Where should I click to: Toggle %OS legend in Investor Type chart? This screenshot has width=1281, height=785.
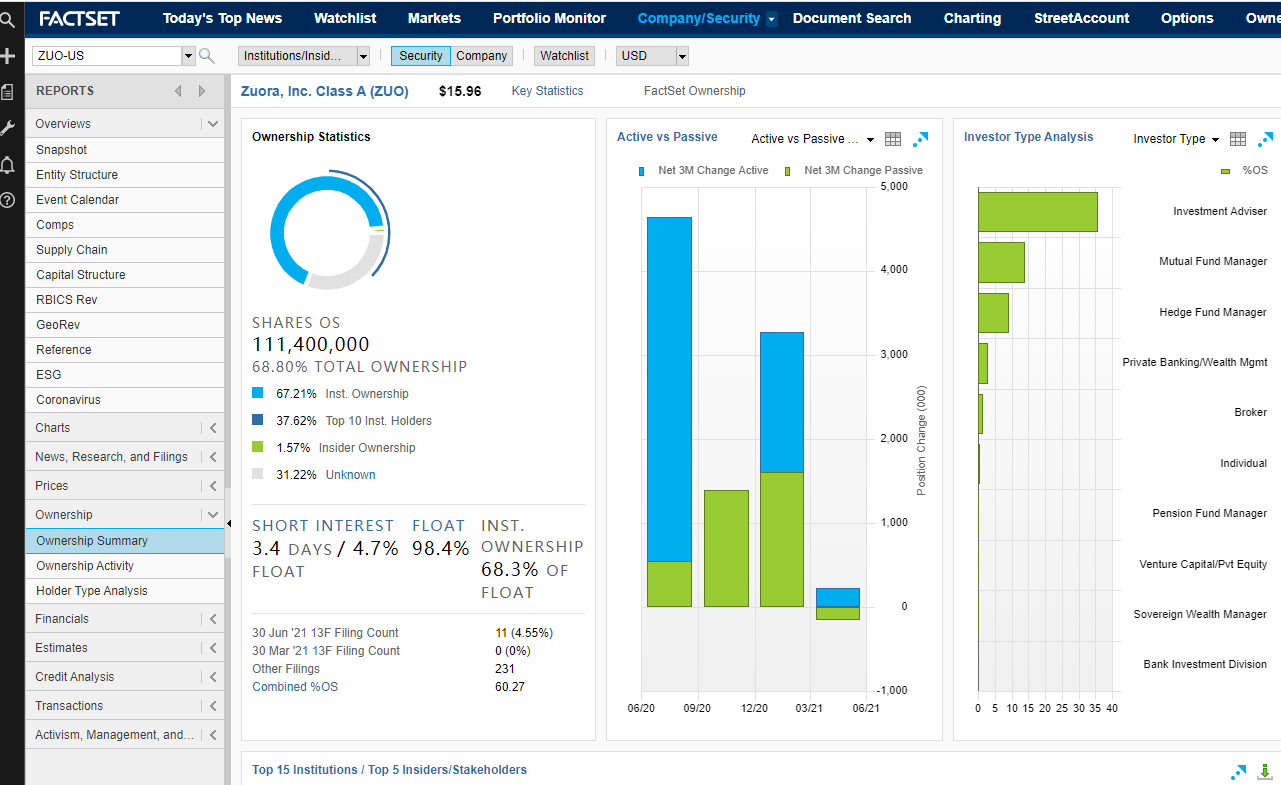coord(1245,171)
